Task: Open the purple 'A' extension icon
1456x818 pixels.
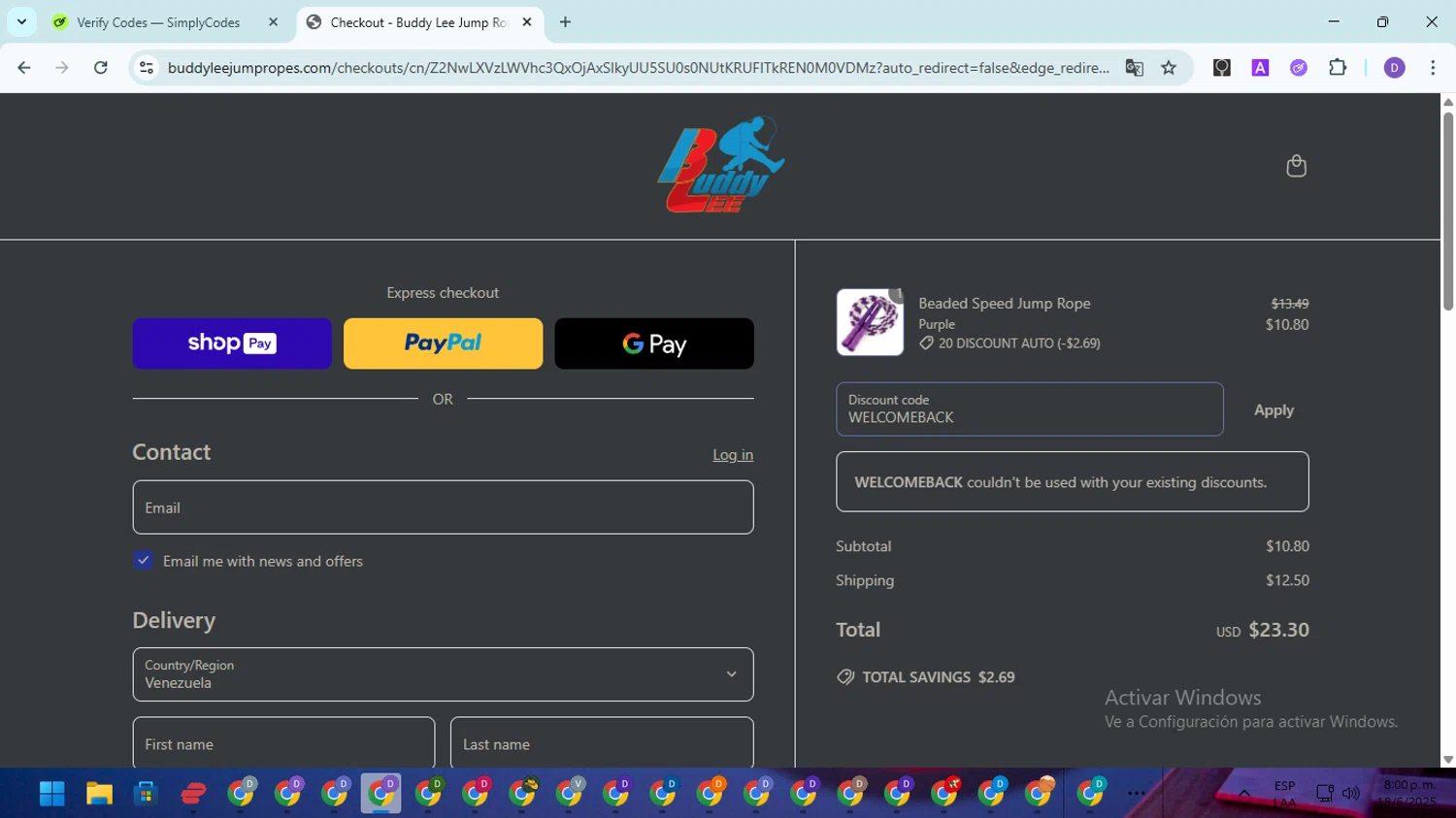Action: click(x=1260, y=68)
